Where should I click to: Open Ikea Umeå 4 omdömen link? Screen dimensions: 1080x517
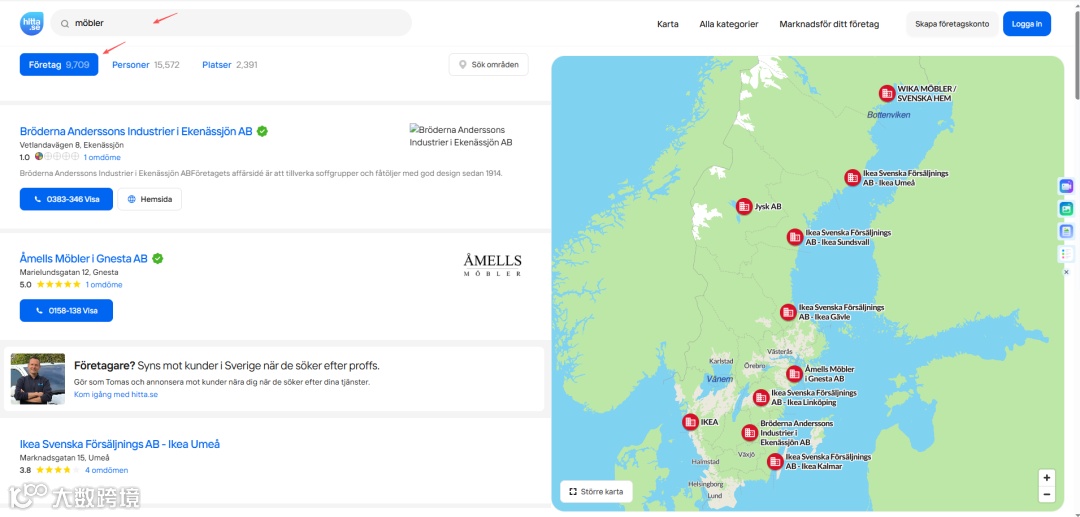point(106,470)
